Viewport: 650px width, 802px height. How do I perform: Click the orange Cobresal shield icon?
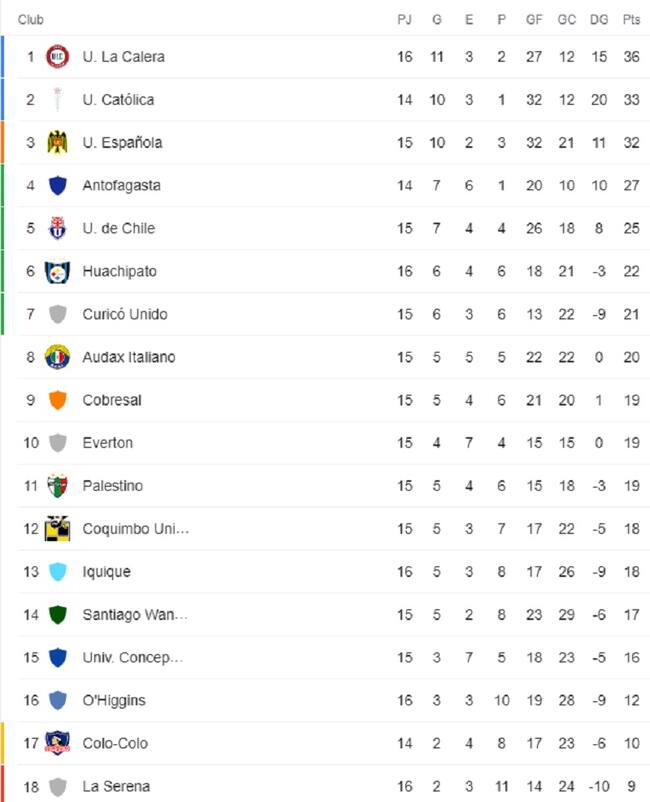click(x=57, y=400)
